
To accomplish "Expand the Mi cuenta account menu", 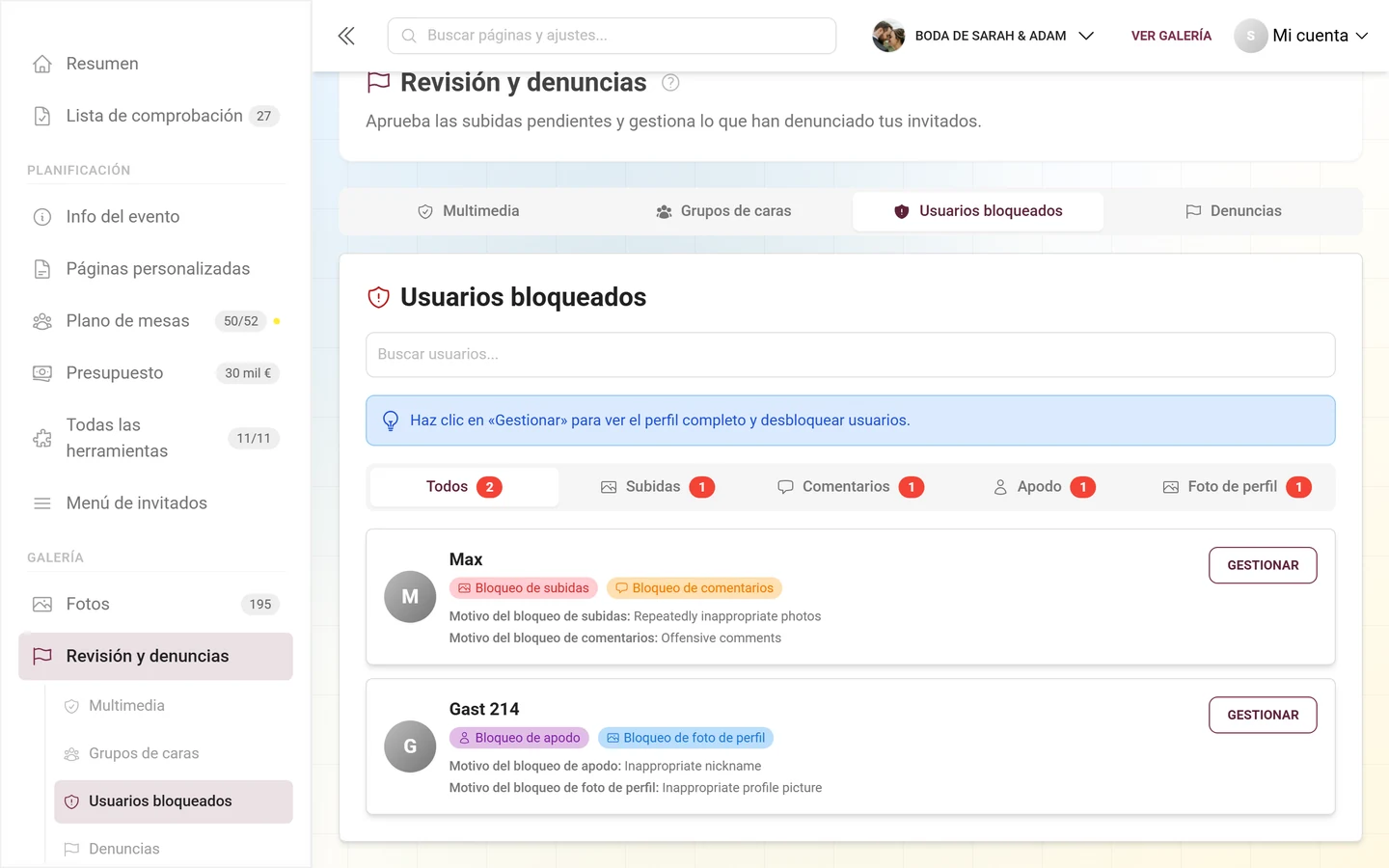I will (1301, 36).
